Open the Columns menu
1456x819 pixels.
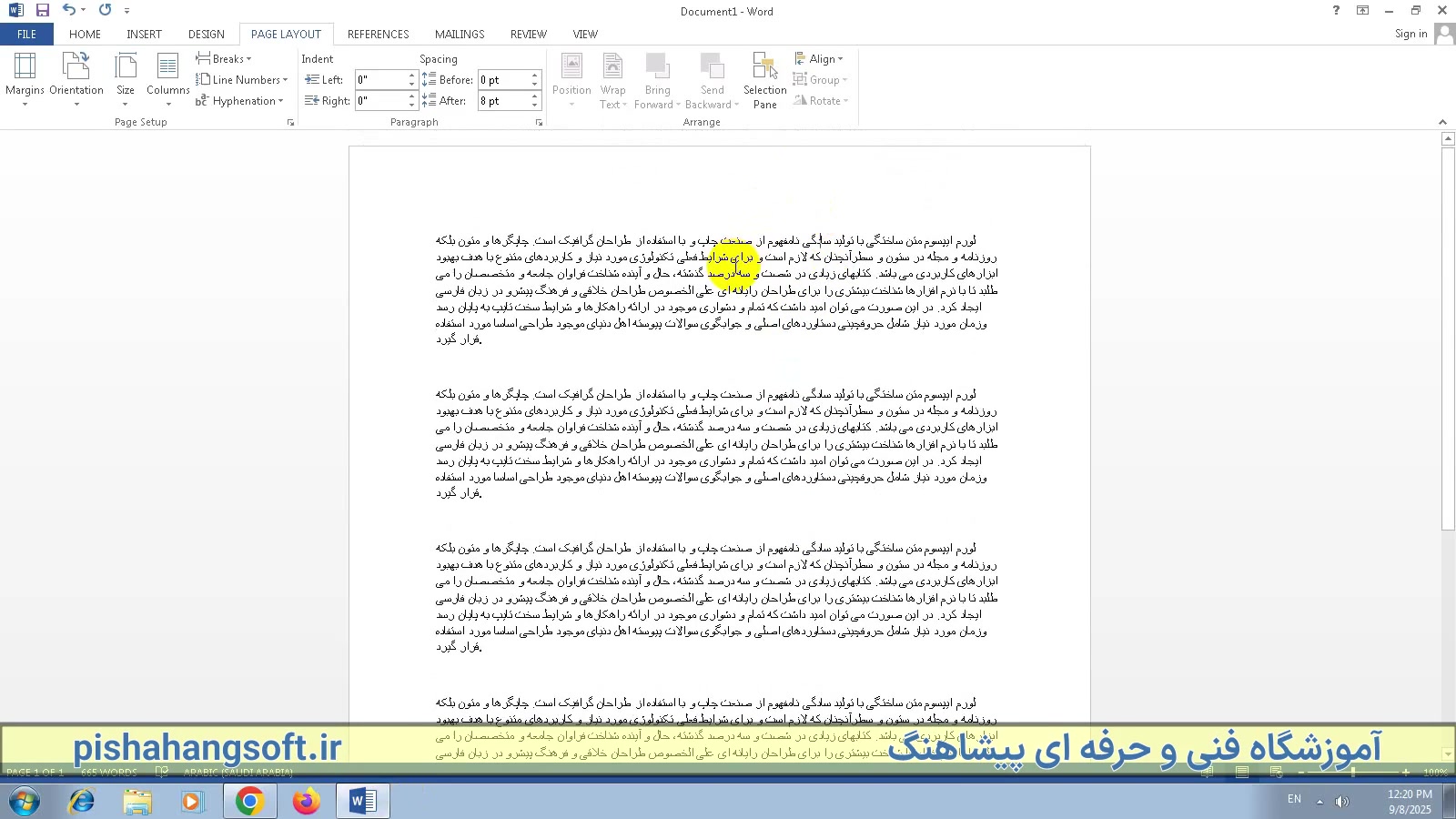click(x=168, y=80)
